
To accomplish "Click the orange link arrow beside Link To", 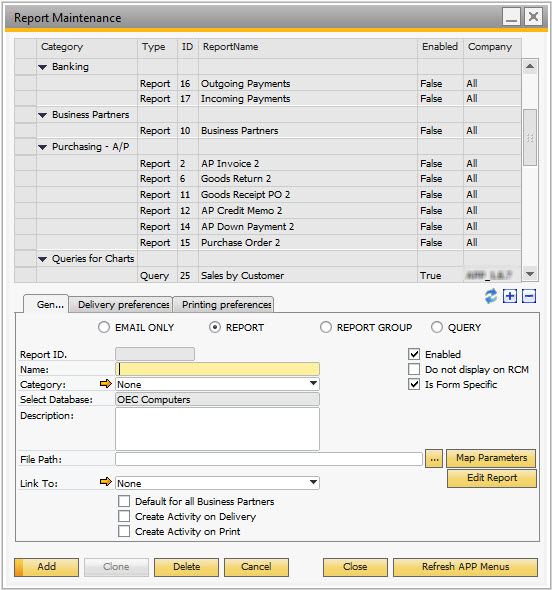I will (106, 482).
